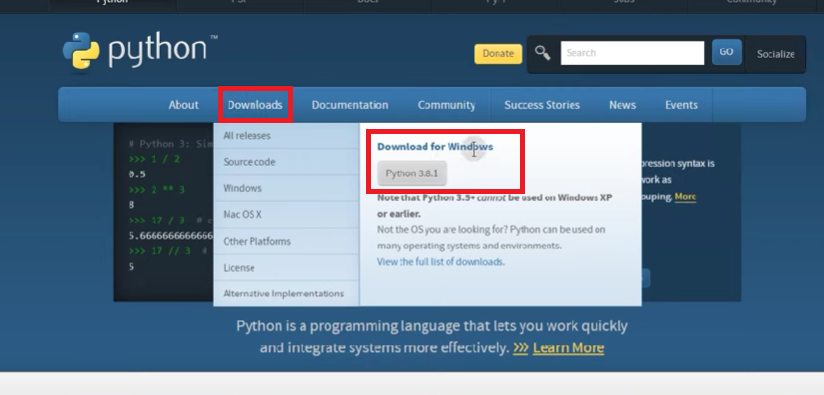Select Other Platforms in Downloads submenu
The image size is (824, 395).
coord(286,241)
